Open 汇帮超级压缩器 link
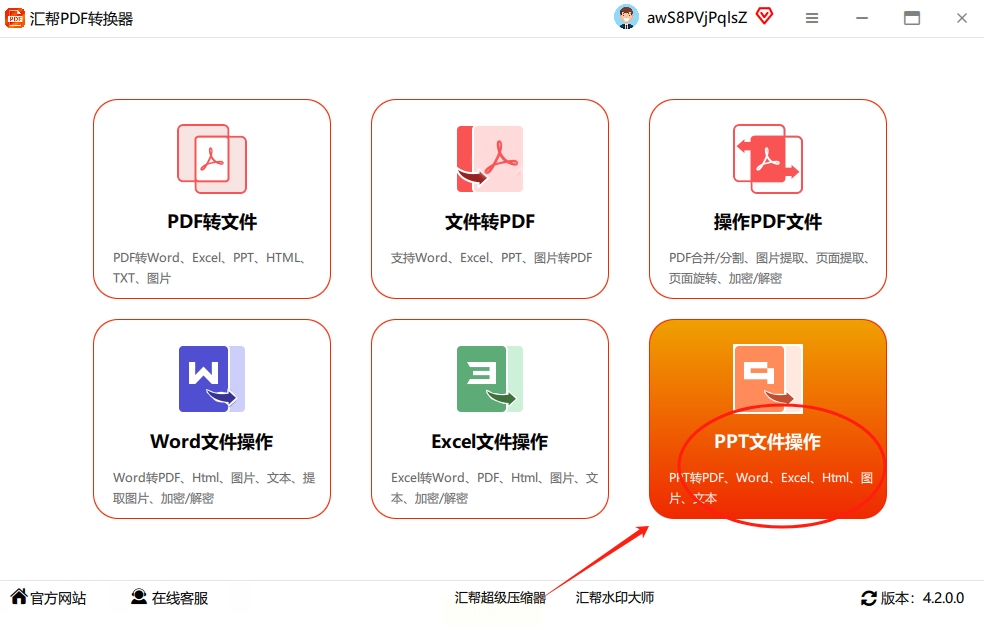984x626 pixels. 500,598
